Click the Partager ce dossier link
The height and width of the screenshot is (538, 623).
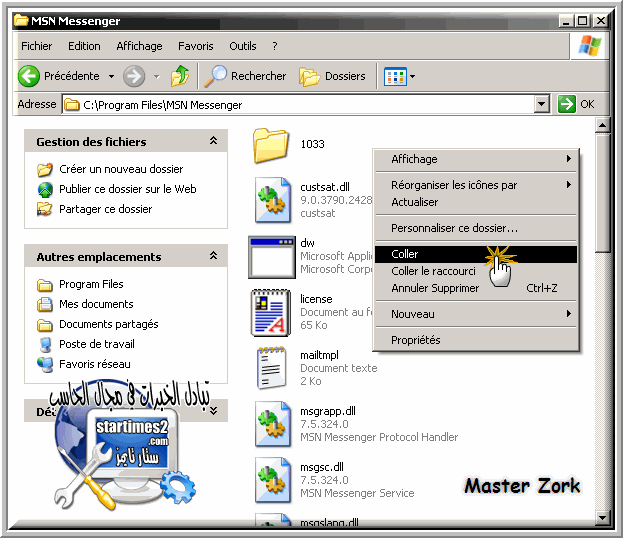pyautogui.click(x=105, y=209)
